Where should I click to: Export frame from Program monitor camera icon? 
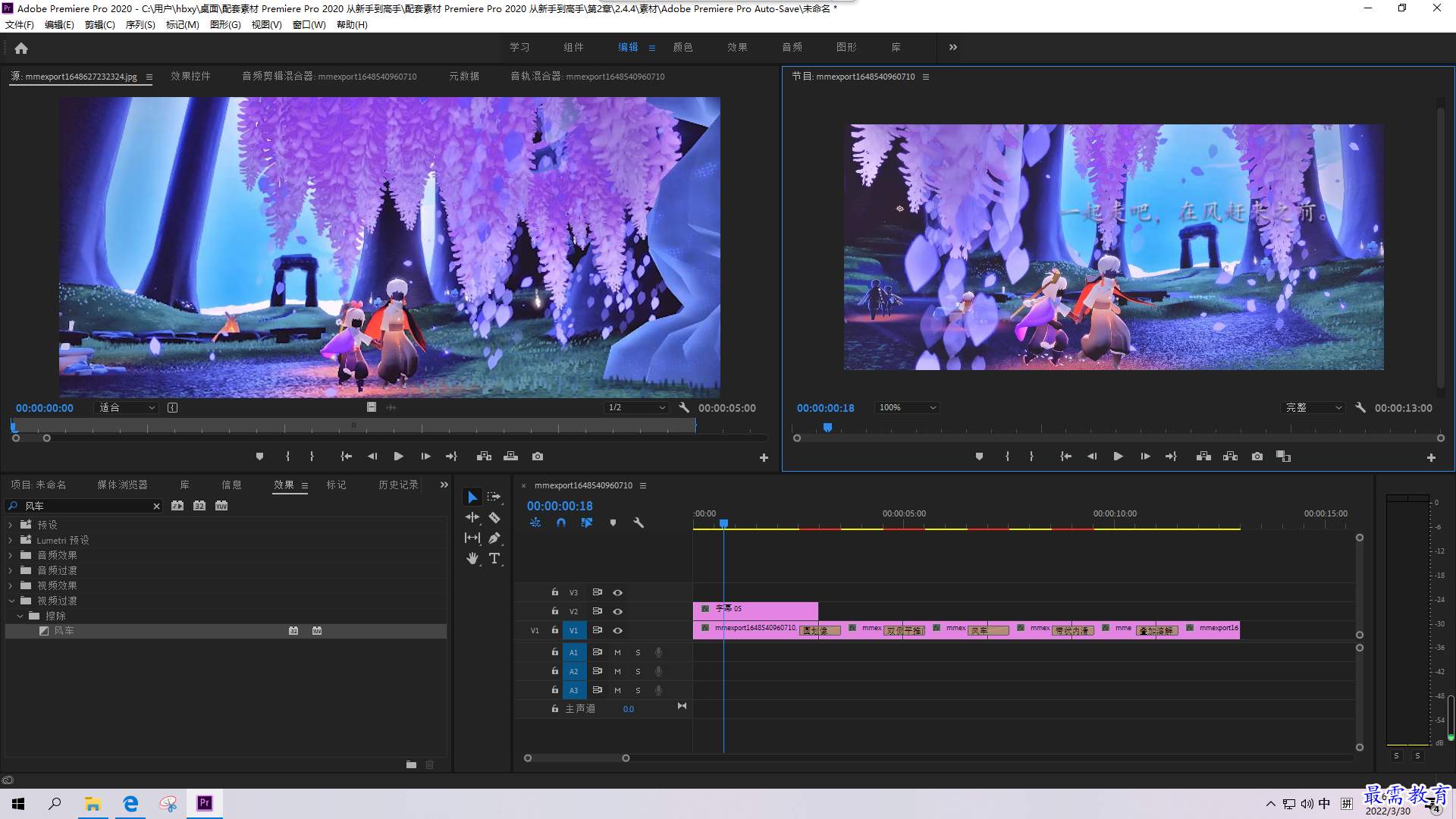[1257, 457]
